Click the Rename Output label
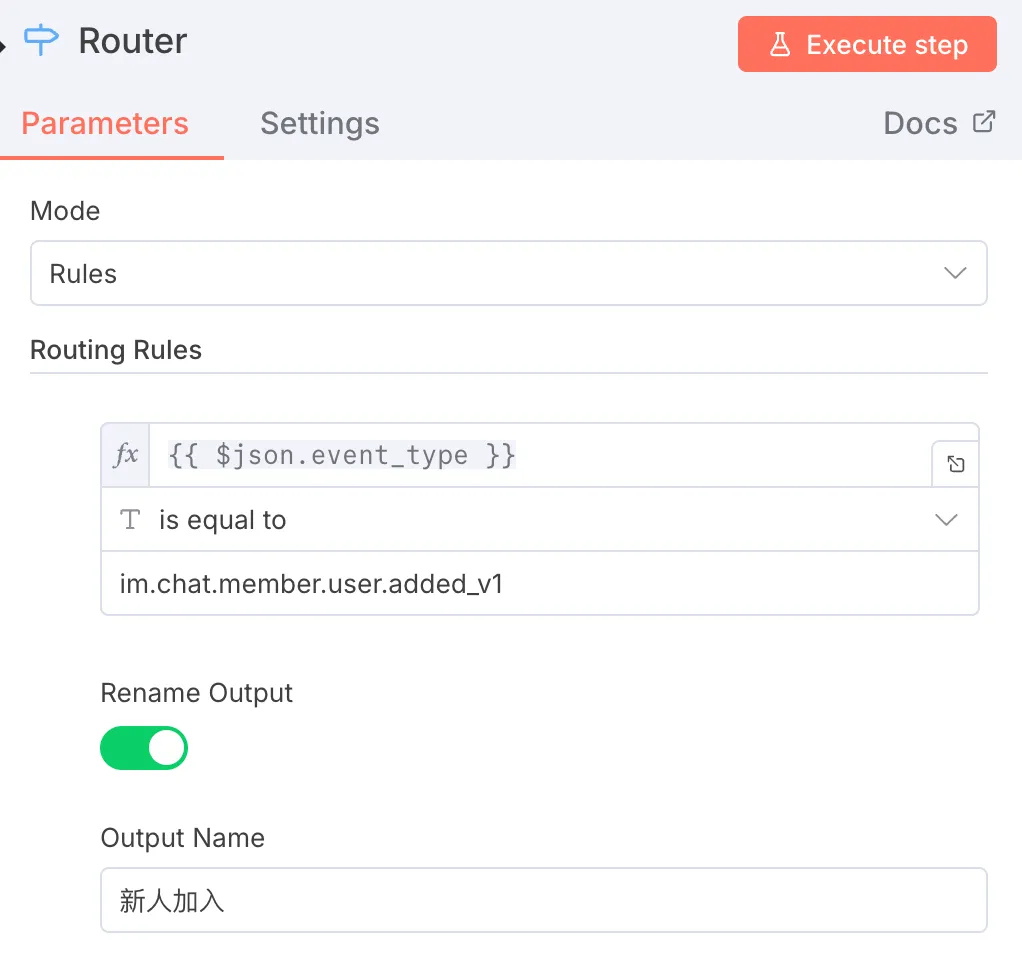Screen dimensions: 1022x960 pyautogui.click(x=197, y=693)
